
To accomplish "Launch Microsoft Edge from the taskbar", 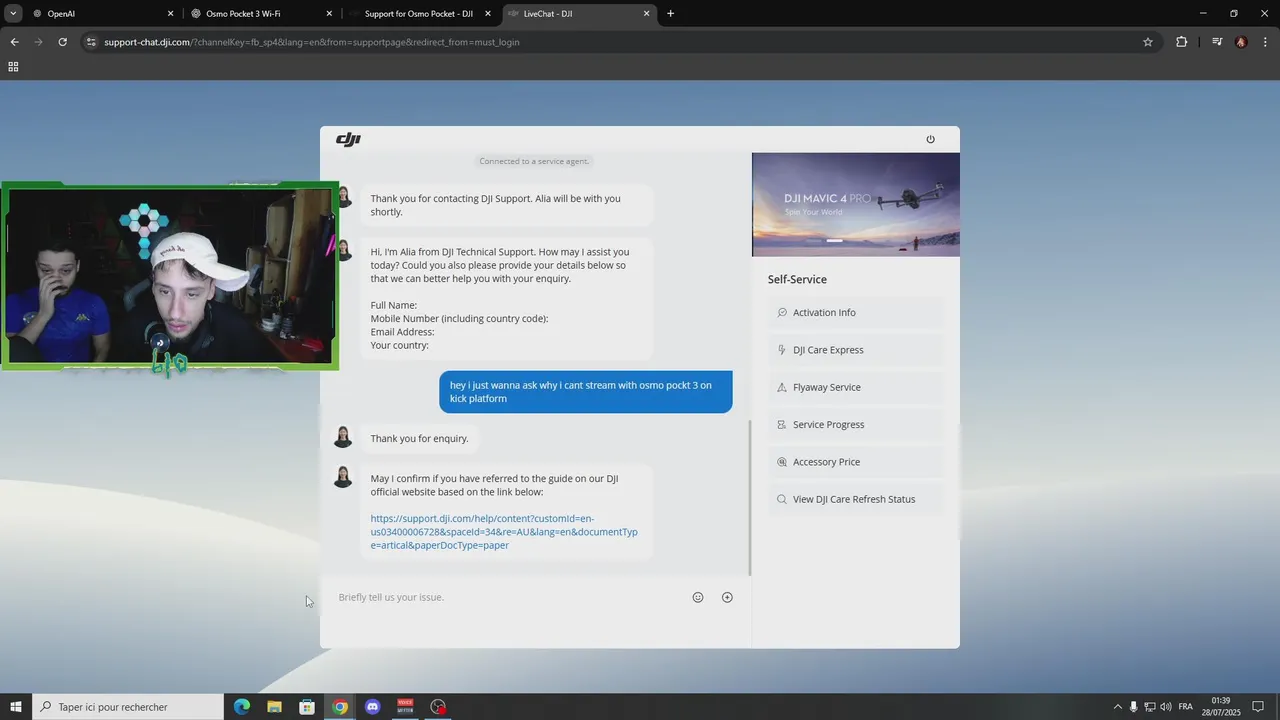I will click(242, 707).
